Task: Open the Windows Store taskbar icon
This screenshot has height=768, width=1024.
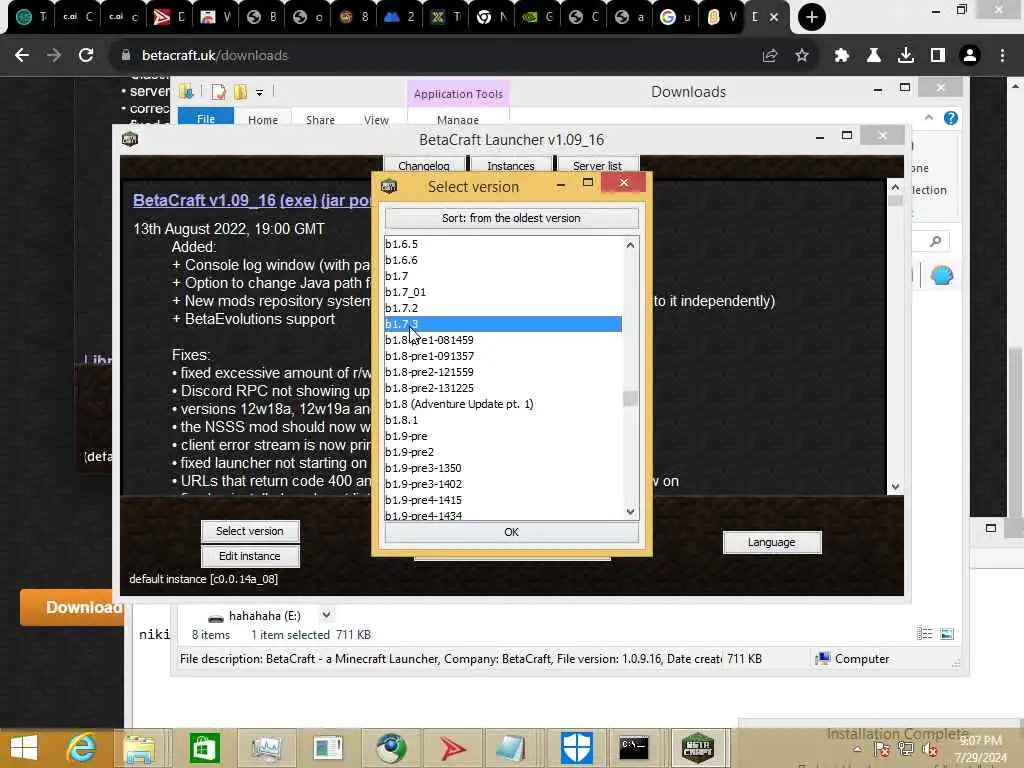Action: [204, 748]
